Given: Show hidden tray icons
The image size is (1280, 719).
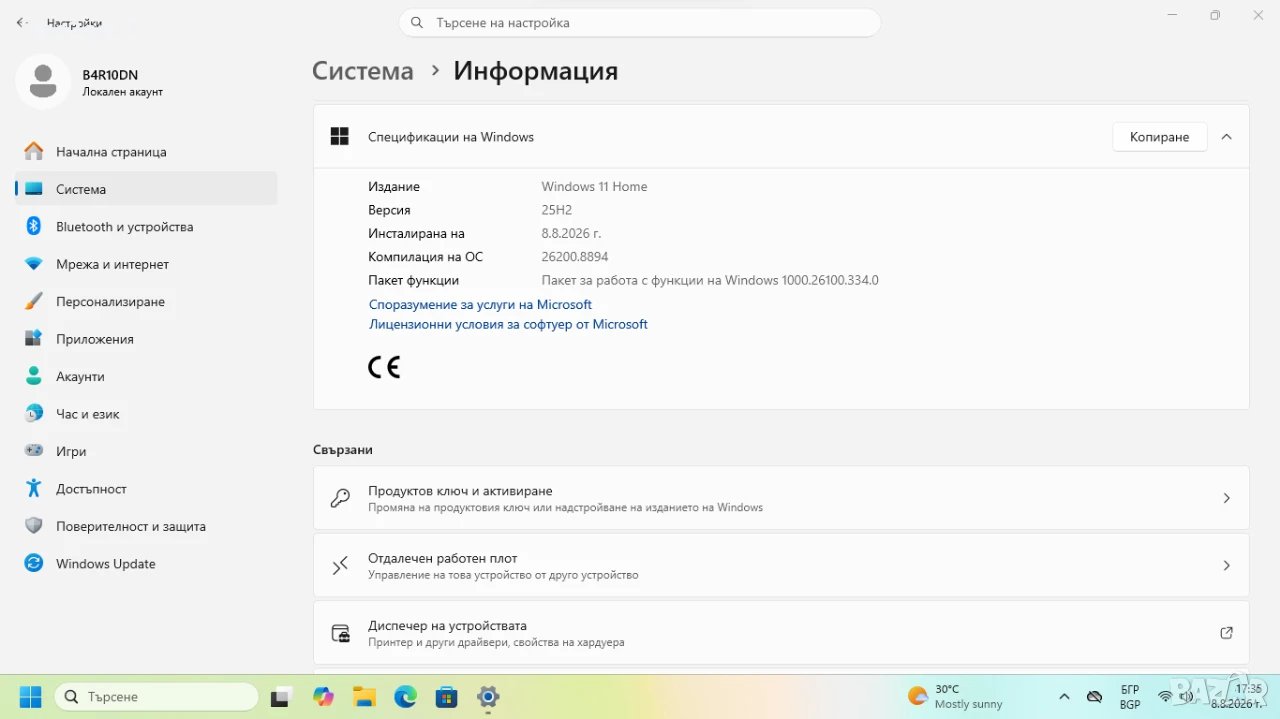Looking at the screenshot, I should (1064, 697).
